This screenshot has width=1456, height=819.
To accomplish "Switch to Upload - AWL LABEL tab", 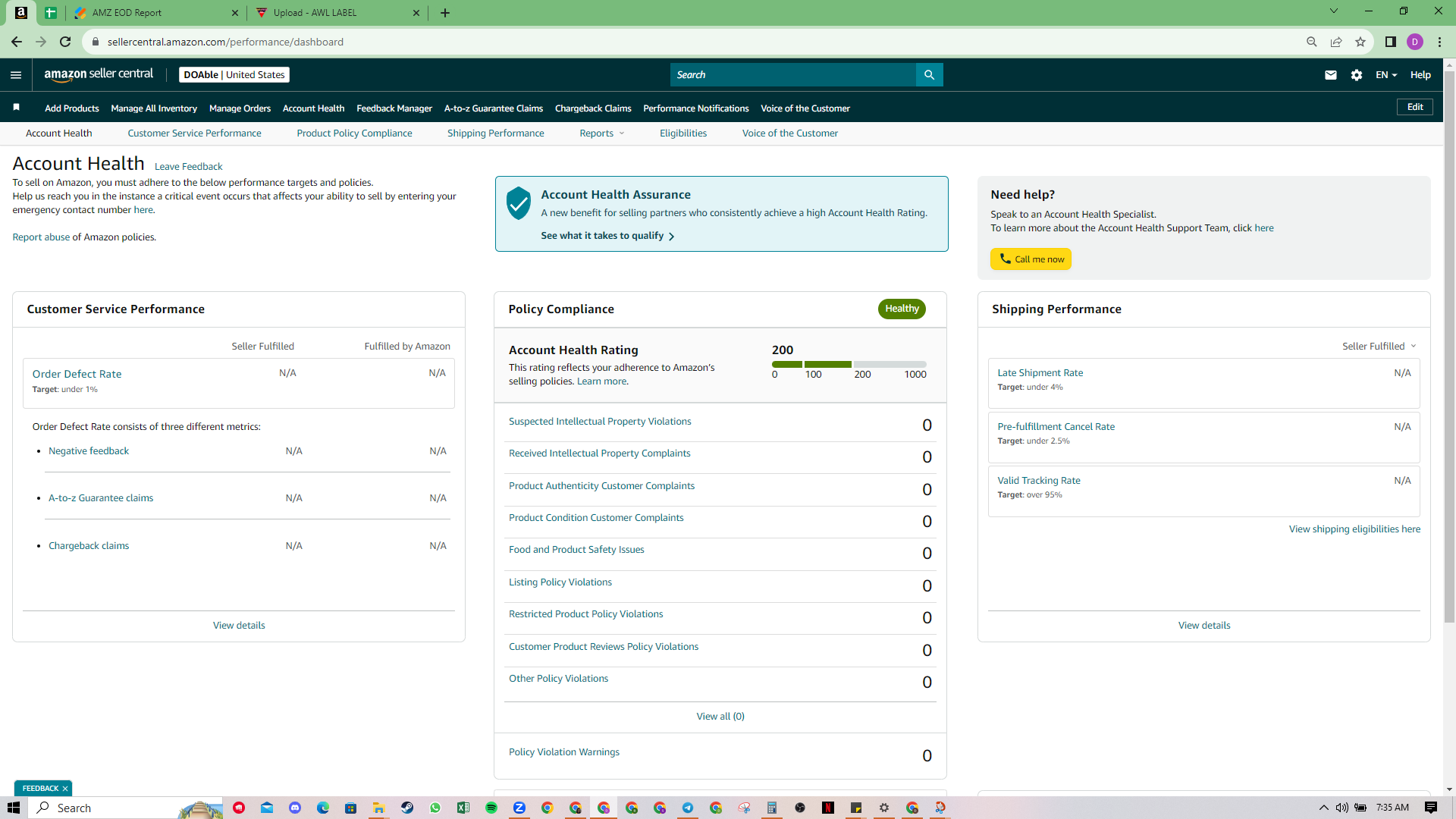I will pos(339,13).
